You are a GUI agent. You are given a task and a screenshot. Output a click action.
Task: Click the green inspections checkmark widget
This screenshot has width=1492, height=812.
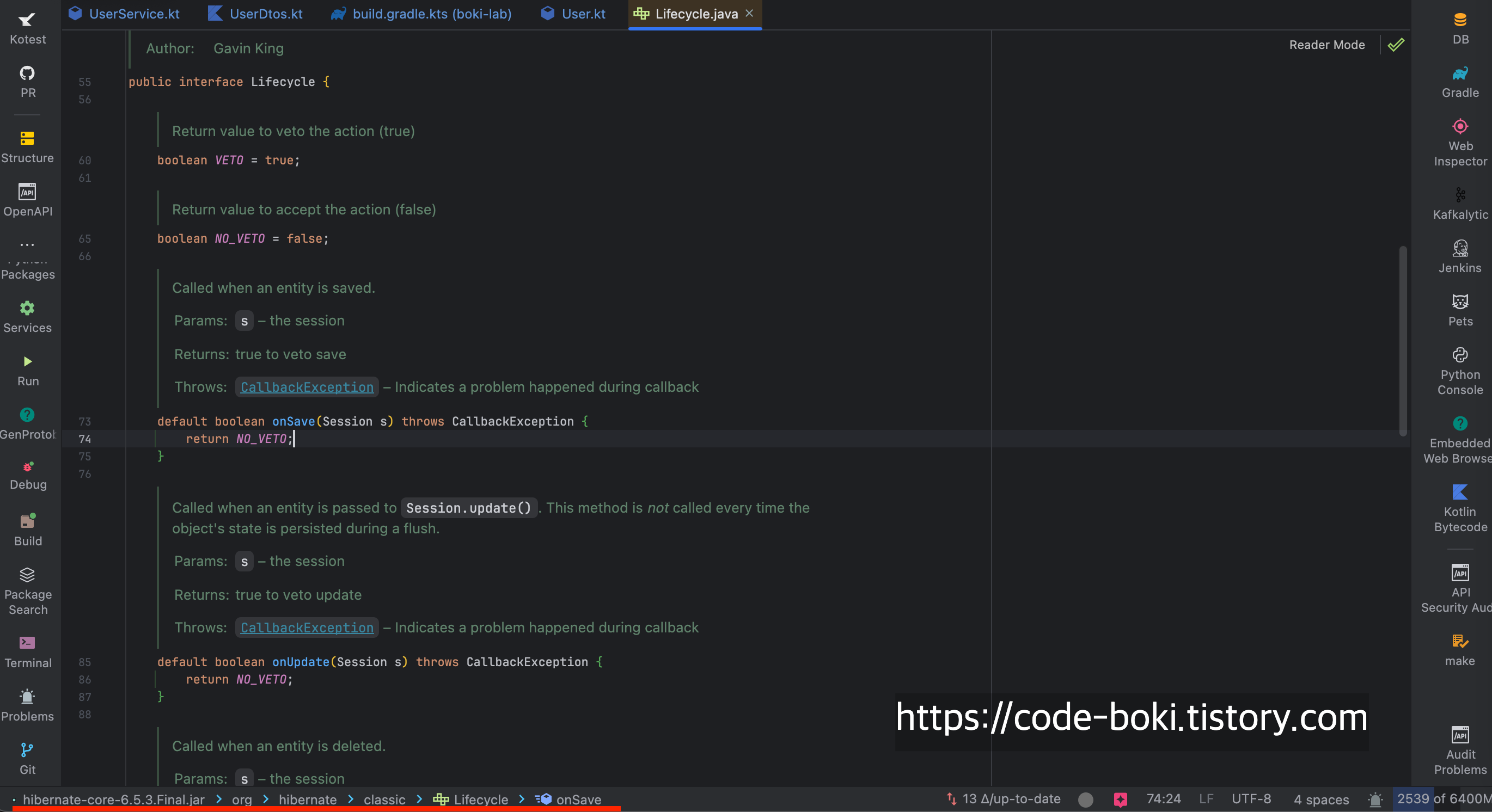click(1396, 45)
